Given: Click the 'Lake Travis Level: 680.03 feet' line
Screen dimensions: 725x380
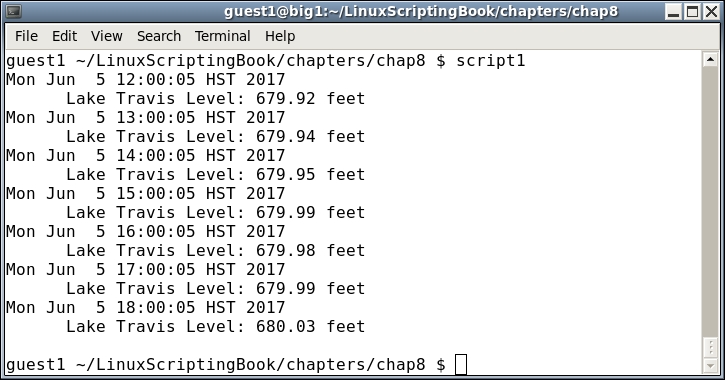Looking at the screenshot, I should [215, 326].
